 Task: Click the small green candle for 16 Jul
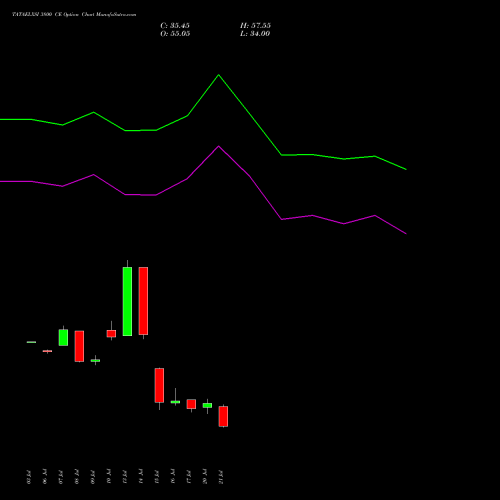[x=175, y=402]
